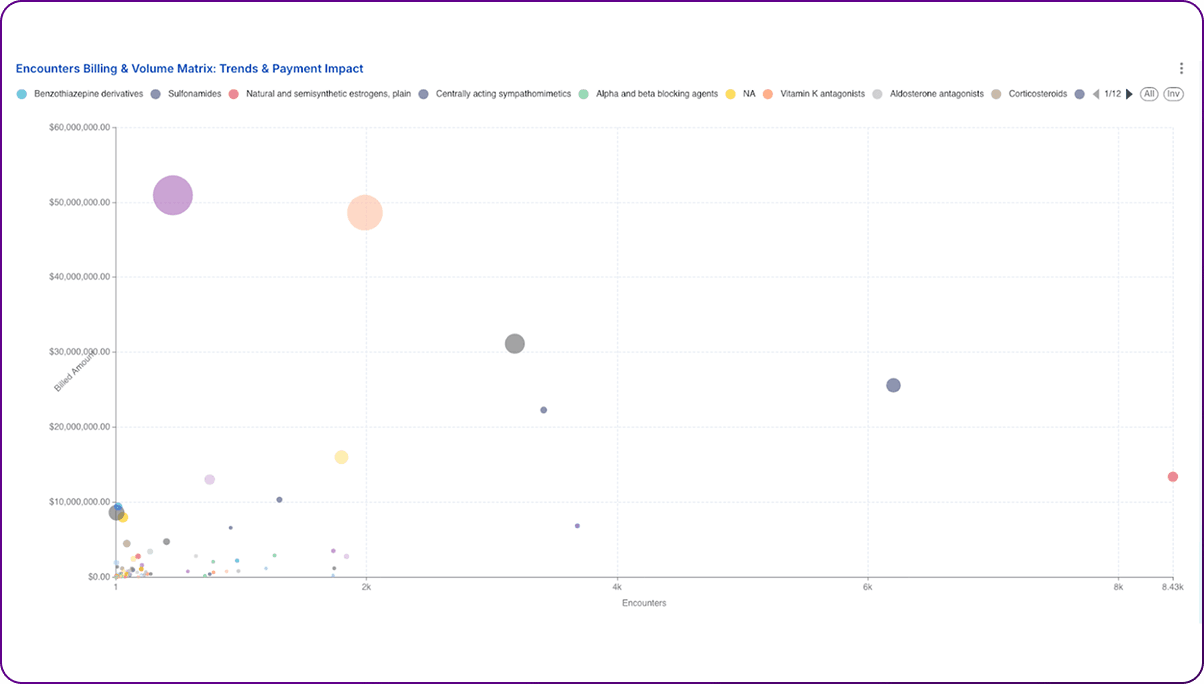Click the yellow bubble near $16M
The height and width of the screenshot is (684, 1204).
(341, 457)
